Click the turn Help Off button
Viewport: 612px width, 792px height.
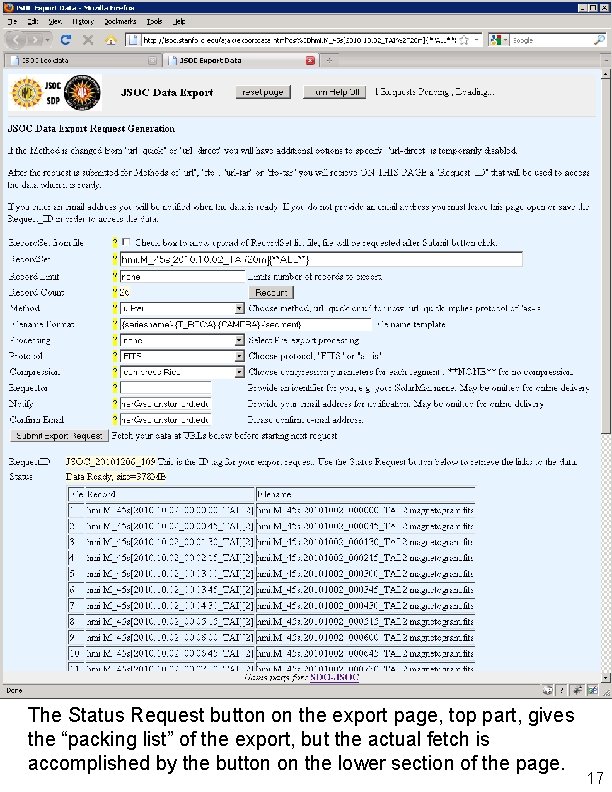coord(334,92)
